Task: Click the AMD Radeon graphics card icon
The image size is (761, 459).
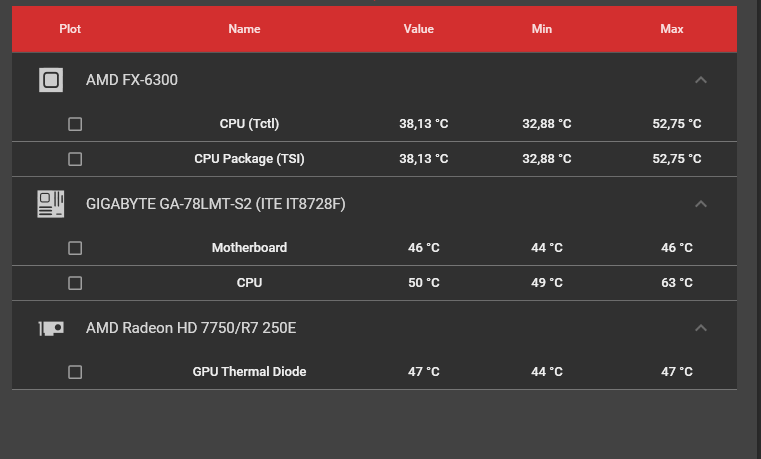Action: click(x=51, y=328)
